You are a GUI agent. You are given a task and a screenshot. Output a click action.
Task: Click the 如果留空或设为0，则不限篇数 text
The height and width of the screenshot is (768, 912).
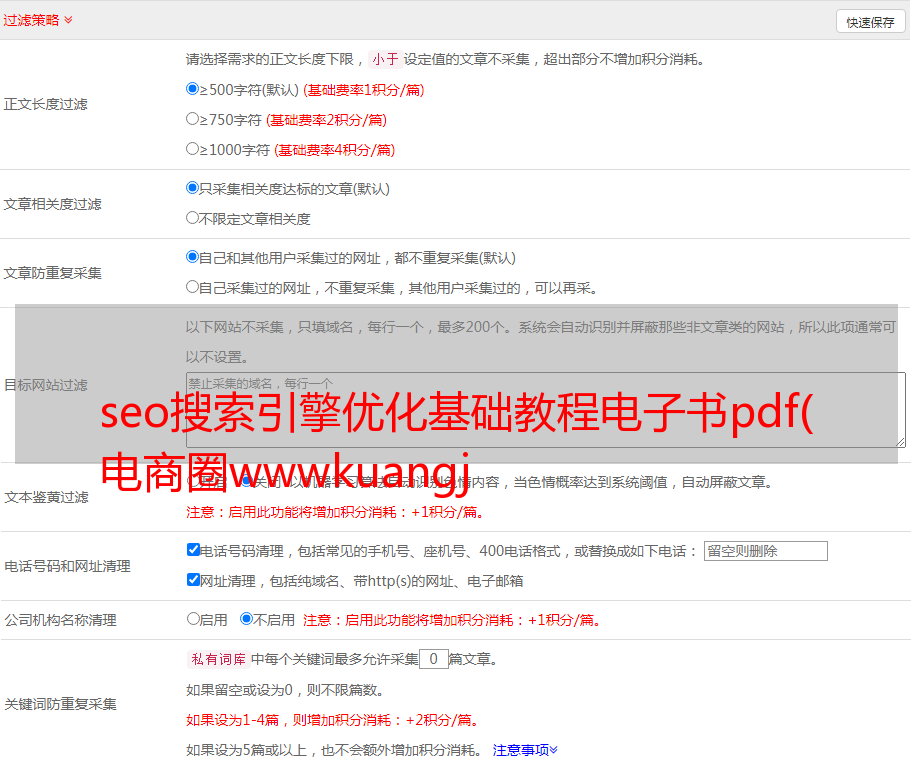pos(285,690)
